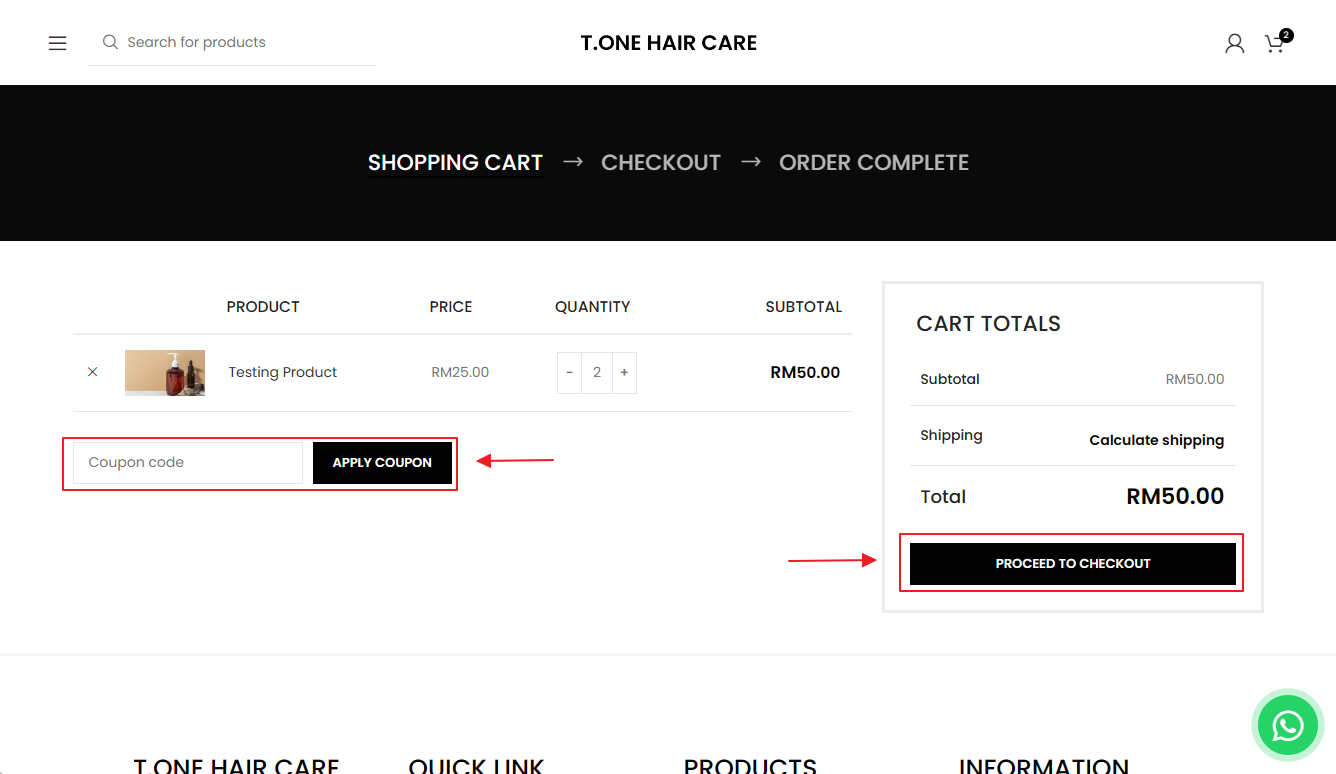
Task: Focus the Search for products field
Action: 245,42
